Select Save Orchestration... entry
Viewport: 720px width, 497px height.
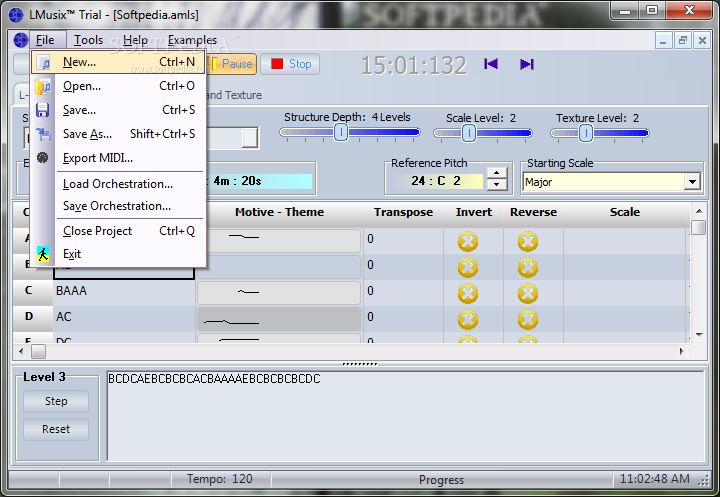click(118, 206)
